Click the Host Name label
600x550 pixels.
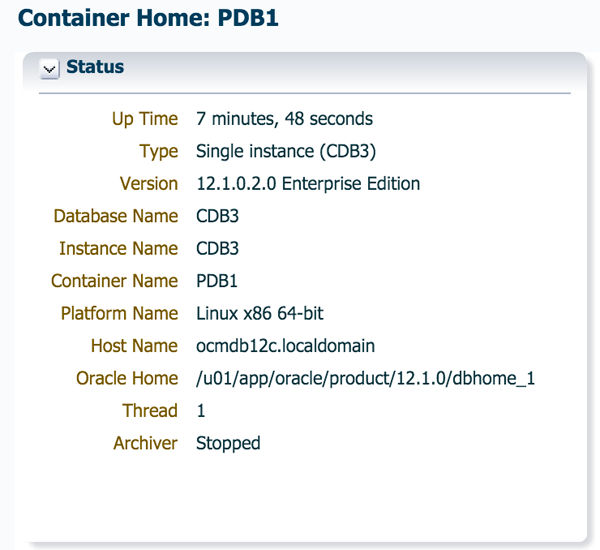point(134,346)
